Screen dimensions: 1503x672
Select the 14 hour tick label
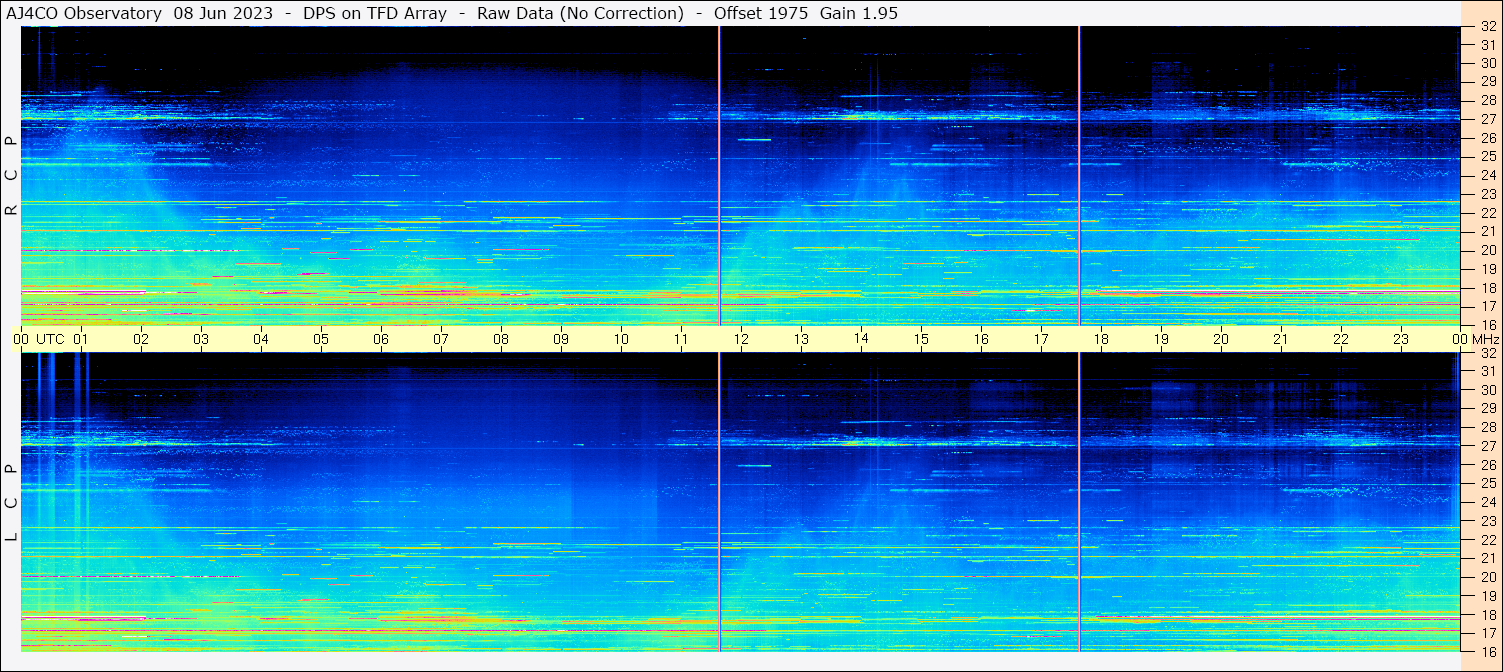click(x=861, y=339)
